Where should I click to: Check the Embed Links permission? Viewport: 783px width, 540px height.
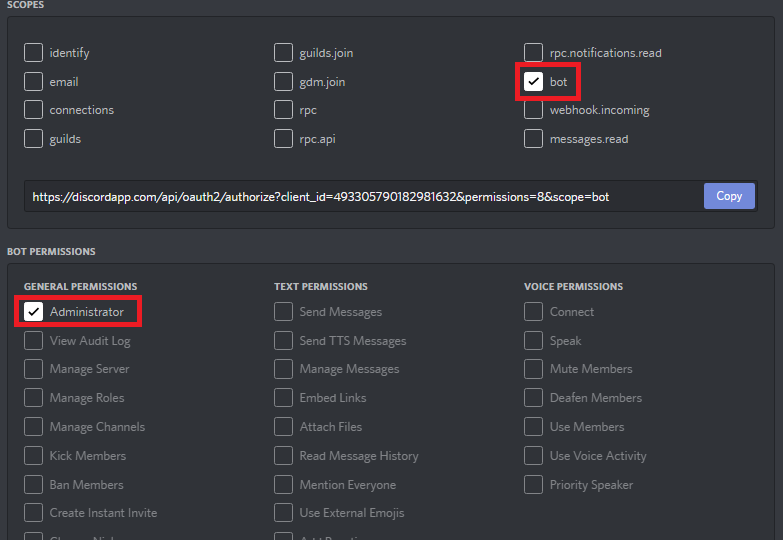click(x=283, y=398)
